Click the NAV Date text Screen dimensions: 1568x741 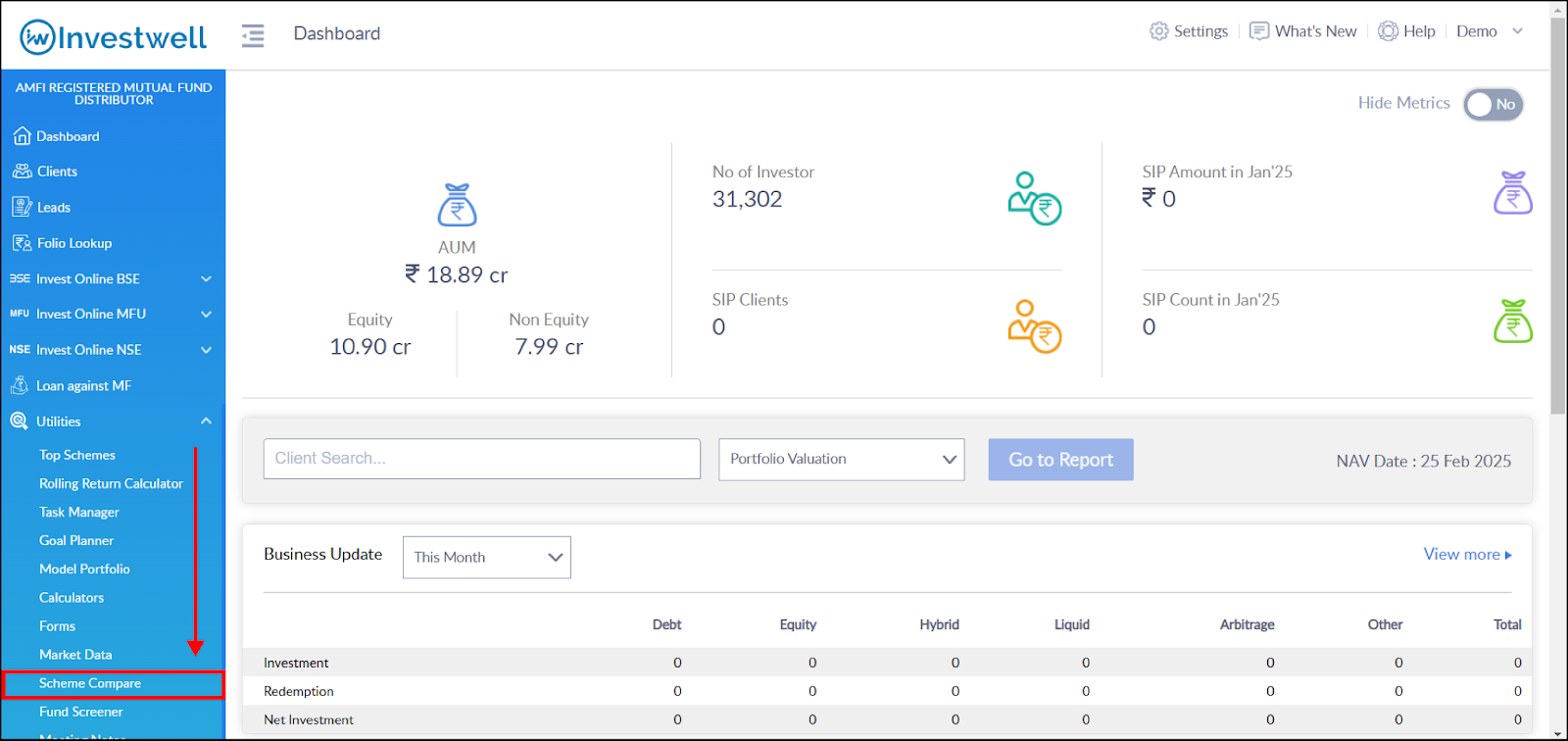pos(1424,461)
